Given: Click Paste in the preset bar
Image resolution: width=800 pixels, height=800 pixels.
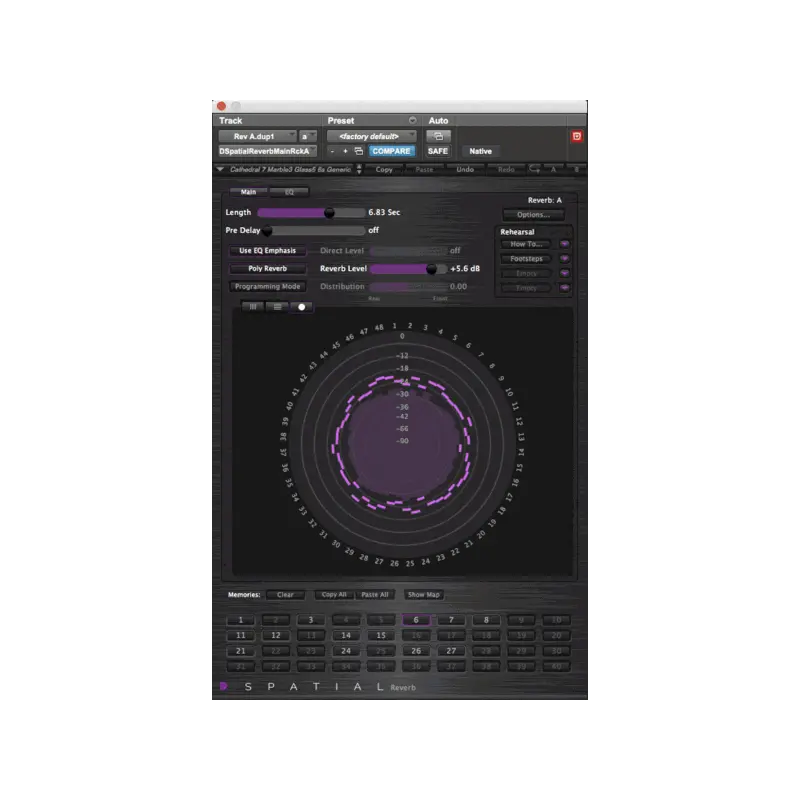Looking at the screenshot, I should pos(424,169).
